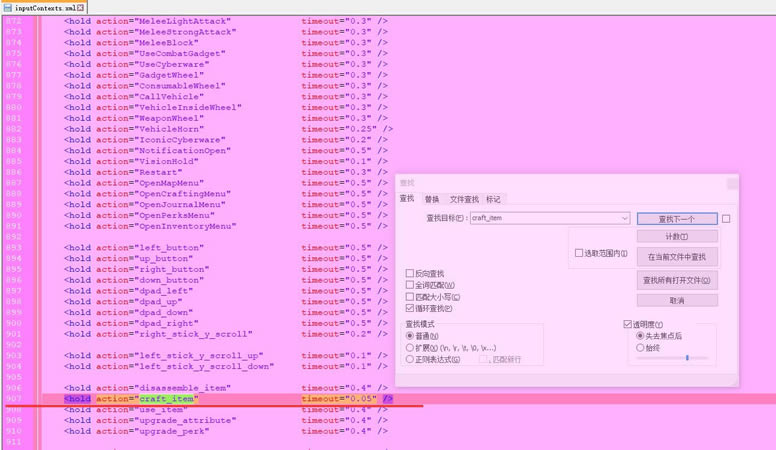The height and width of the screenshot is (450, 776).
Task: Click line number 892 in margin
Action: point(14,237)
